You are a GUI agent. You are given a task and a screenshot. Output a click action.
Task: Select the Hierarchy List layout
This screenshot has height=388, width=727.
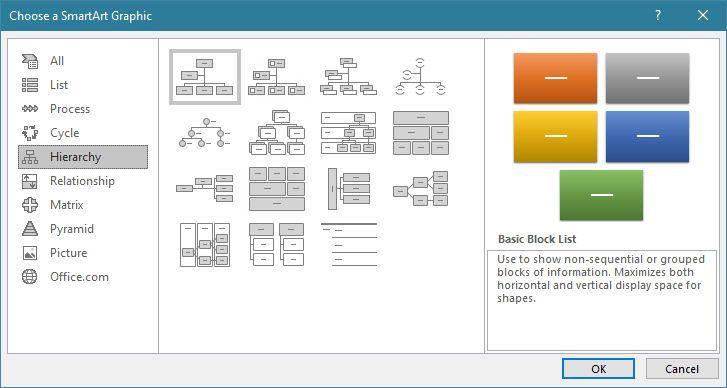pyautogui.click(x=277, y=244)
